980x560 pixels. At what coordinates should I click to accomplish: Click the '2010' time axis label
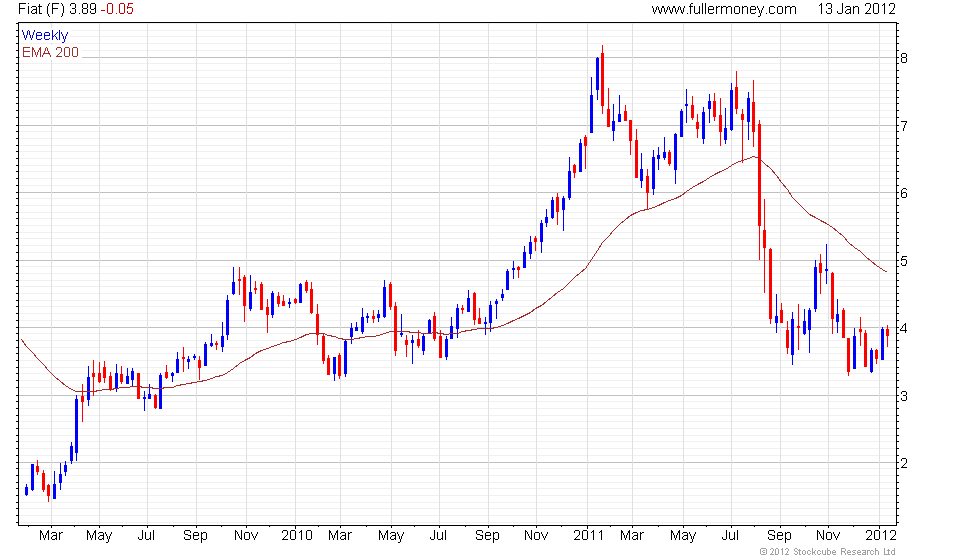(296, 535)
